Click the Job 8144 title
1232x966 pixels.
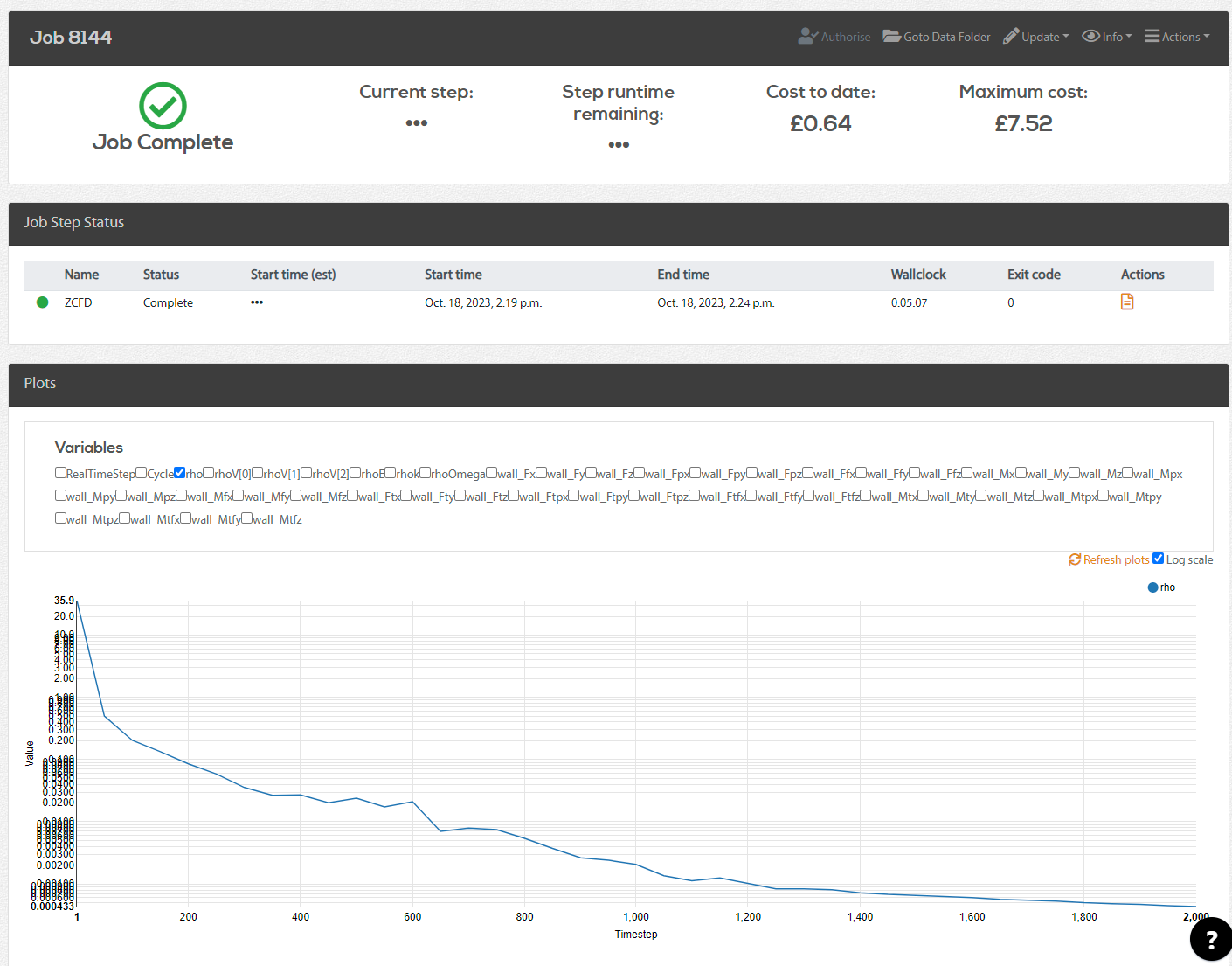[71, 38]
